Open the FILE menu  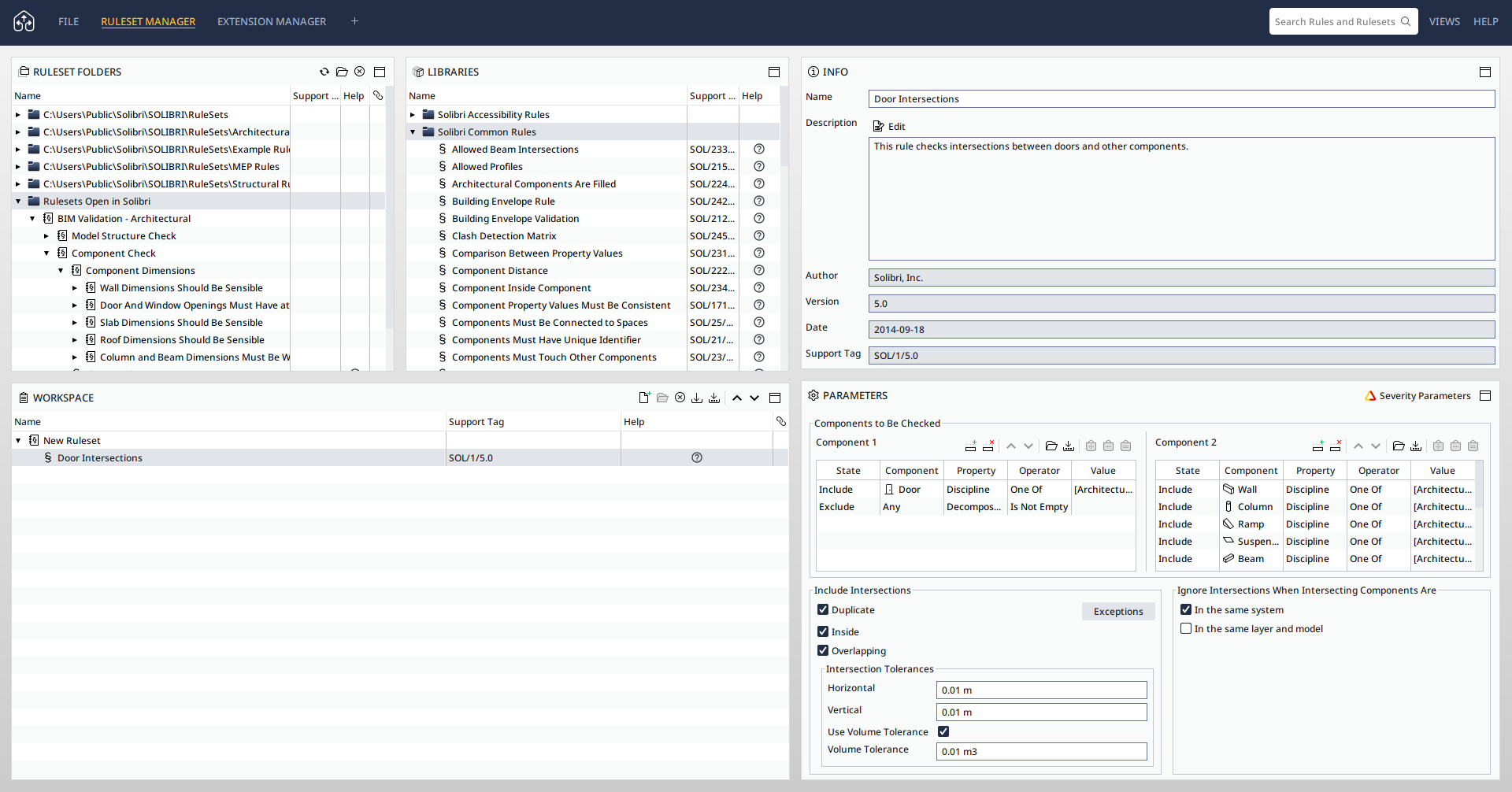click(x=69, y=22)
